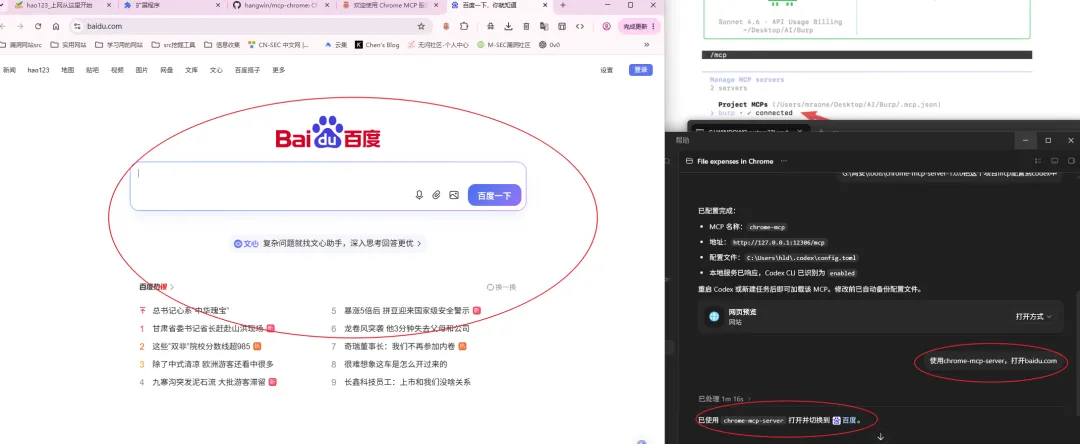Click the list view icon in Codex header

coord(1037,161)
